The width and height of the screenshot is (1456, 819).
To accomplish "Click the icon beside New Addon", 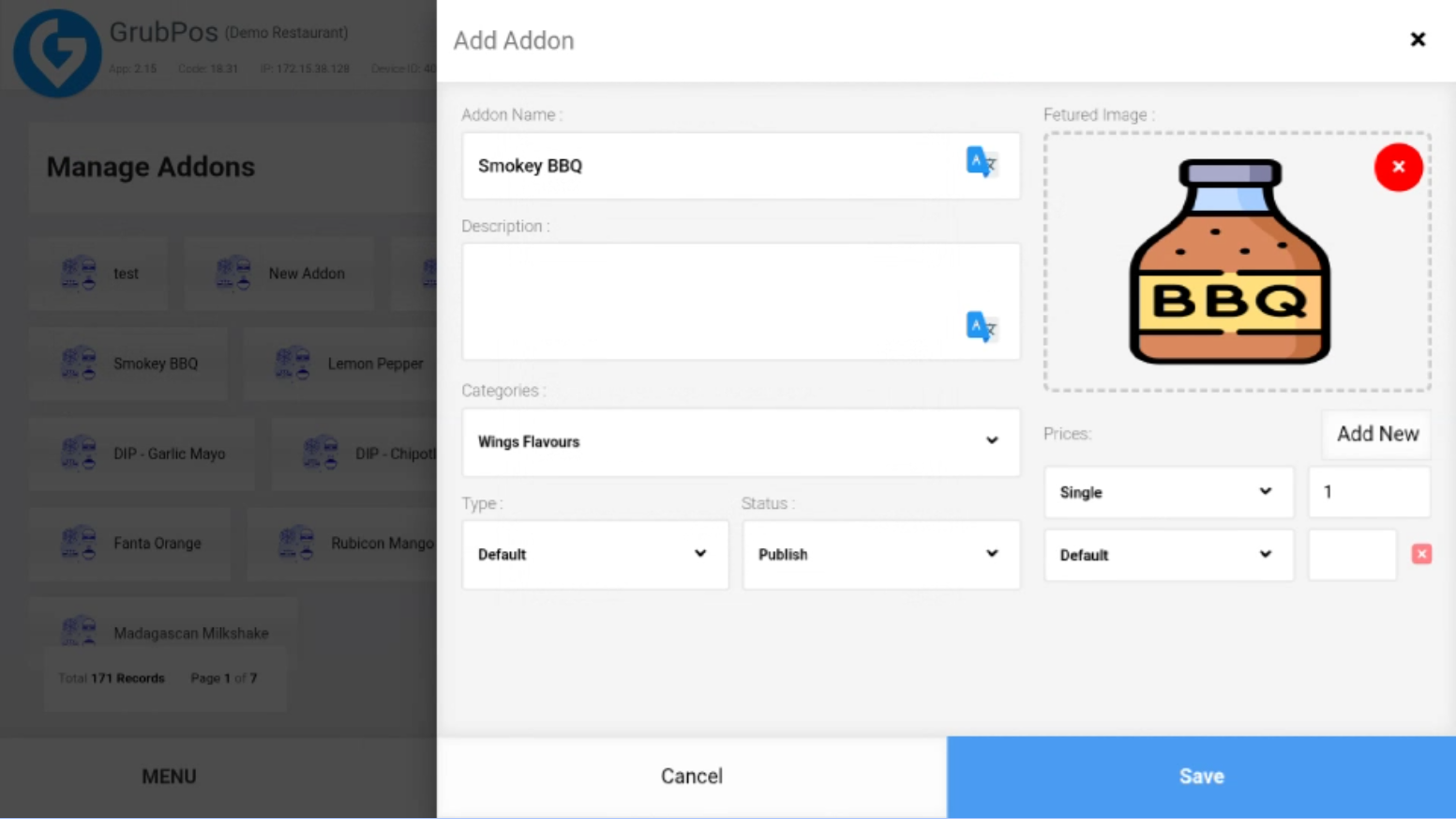I will point(233,273).
